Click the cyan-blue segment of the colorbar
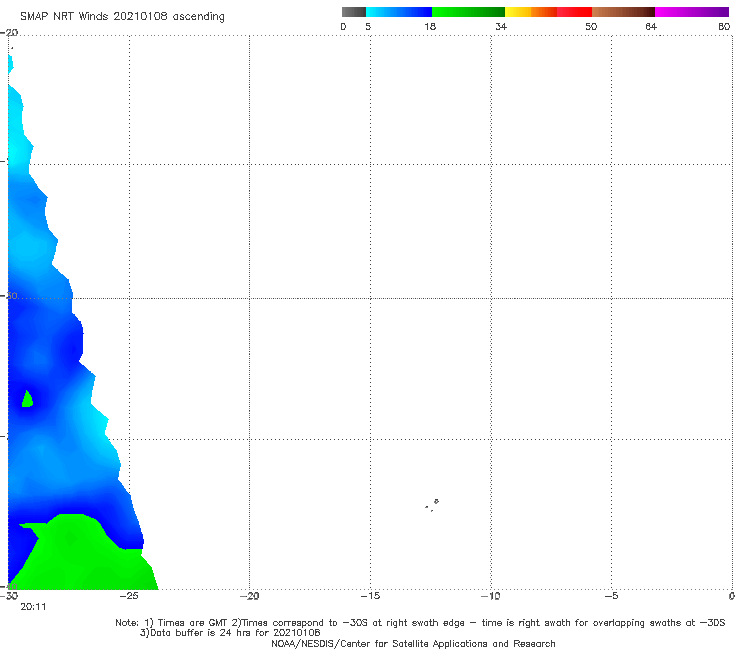Viewport: 740px width, 650px height. [x=399, y=12]
